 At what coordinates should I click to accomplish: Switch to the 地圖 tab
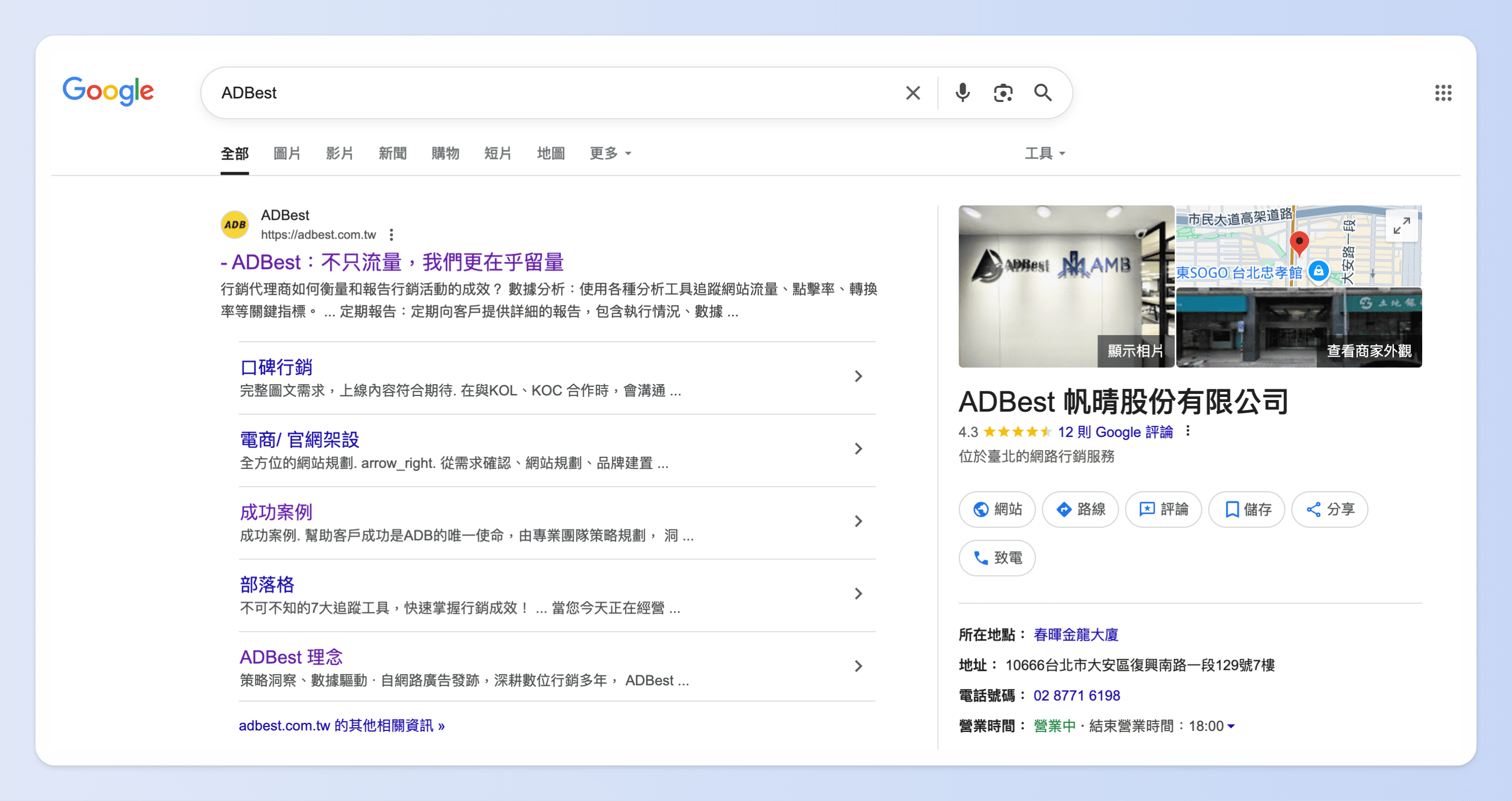(550, 153)
